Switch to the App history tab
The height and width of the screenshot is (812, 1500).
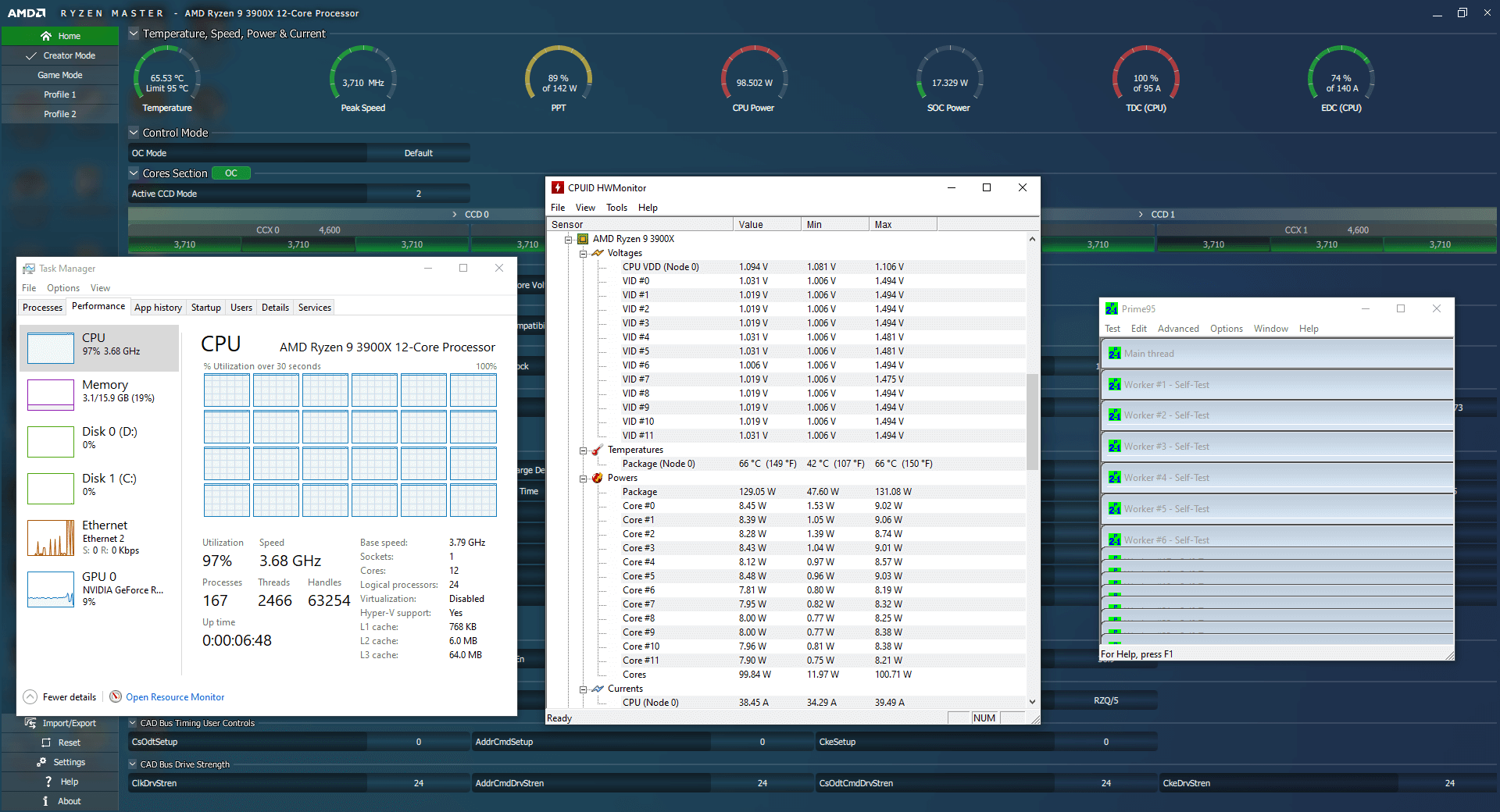pyautogui.click(x=158, y=308)
